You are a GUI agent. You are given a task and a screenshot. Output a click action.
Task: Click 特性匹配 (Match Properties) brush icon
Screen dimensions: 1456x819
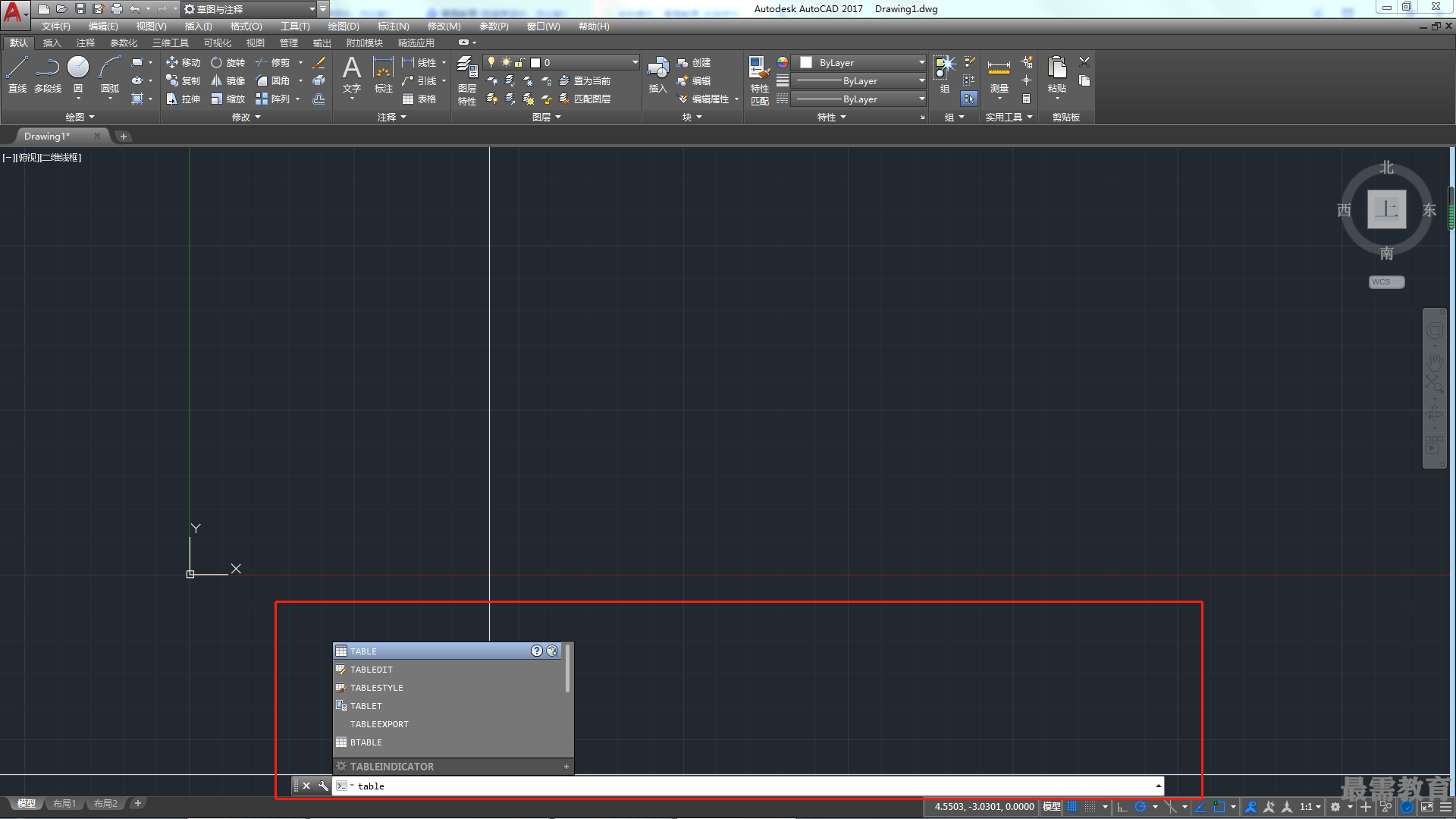(759, 80)
